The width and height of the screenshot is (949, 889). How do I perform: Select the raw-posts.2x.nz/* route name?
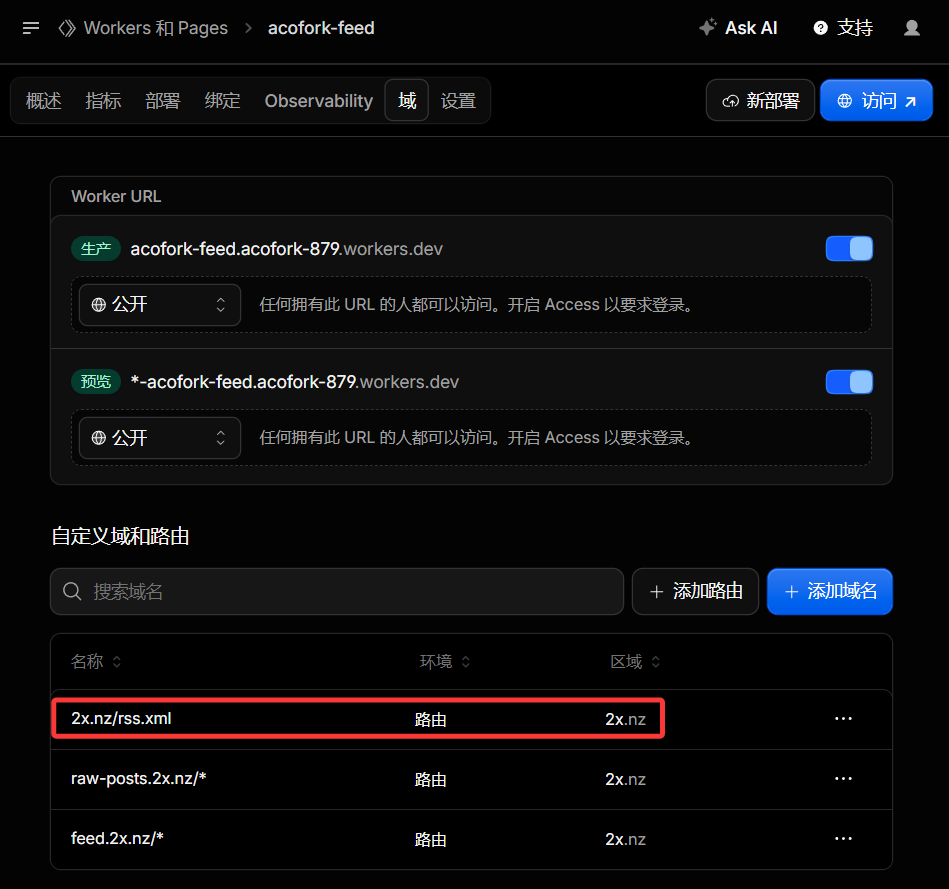(x=139, y=778)
